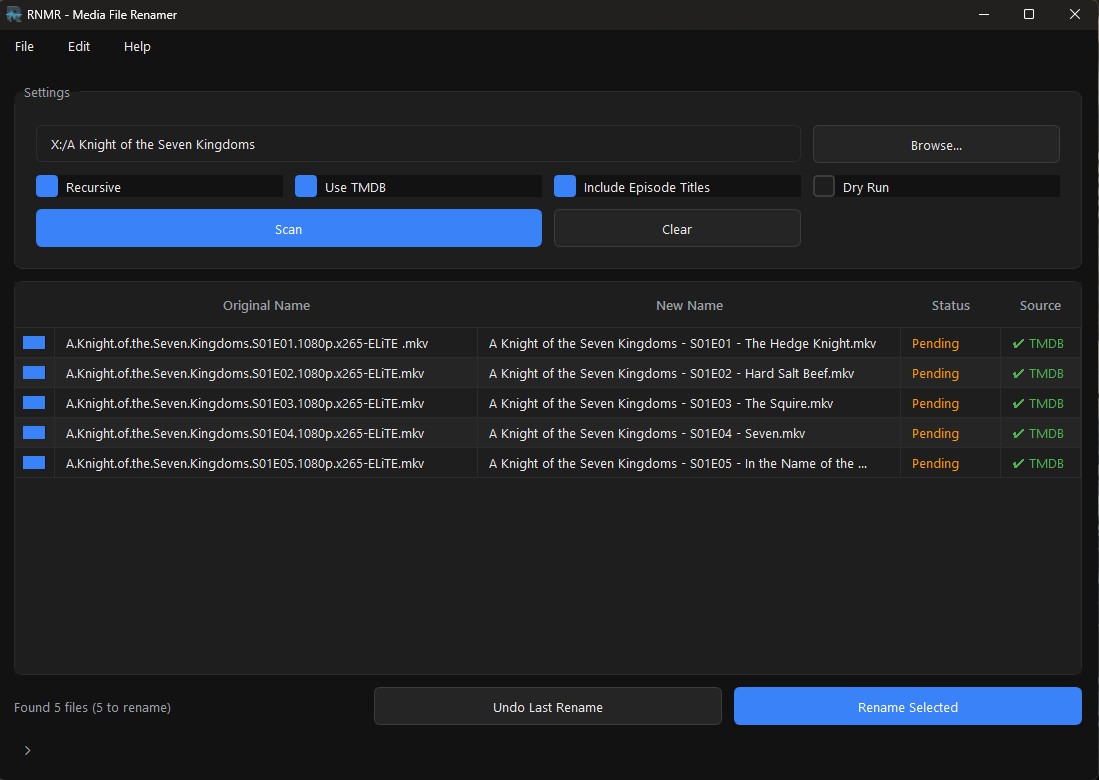Deselect the S01E01 file row checkbox
The height and width of the screenshot is (780, 1099).
(34, 343)
